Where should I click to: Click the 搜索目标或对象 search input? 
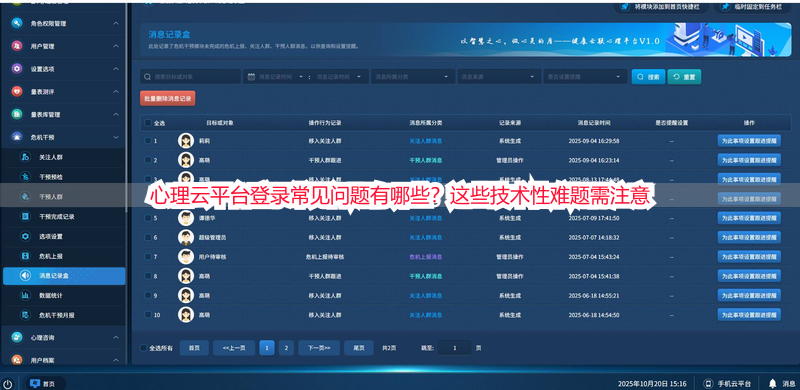point(190,77)
